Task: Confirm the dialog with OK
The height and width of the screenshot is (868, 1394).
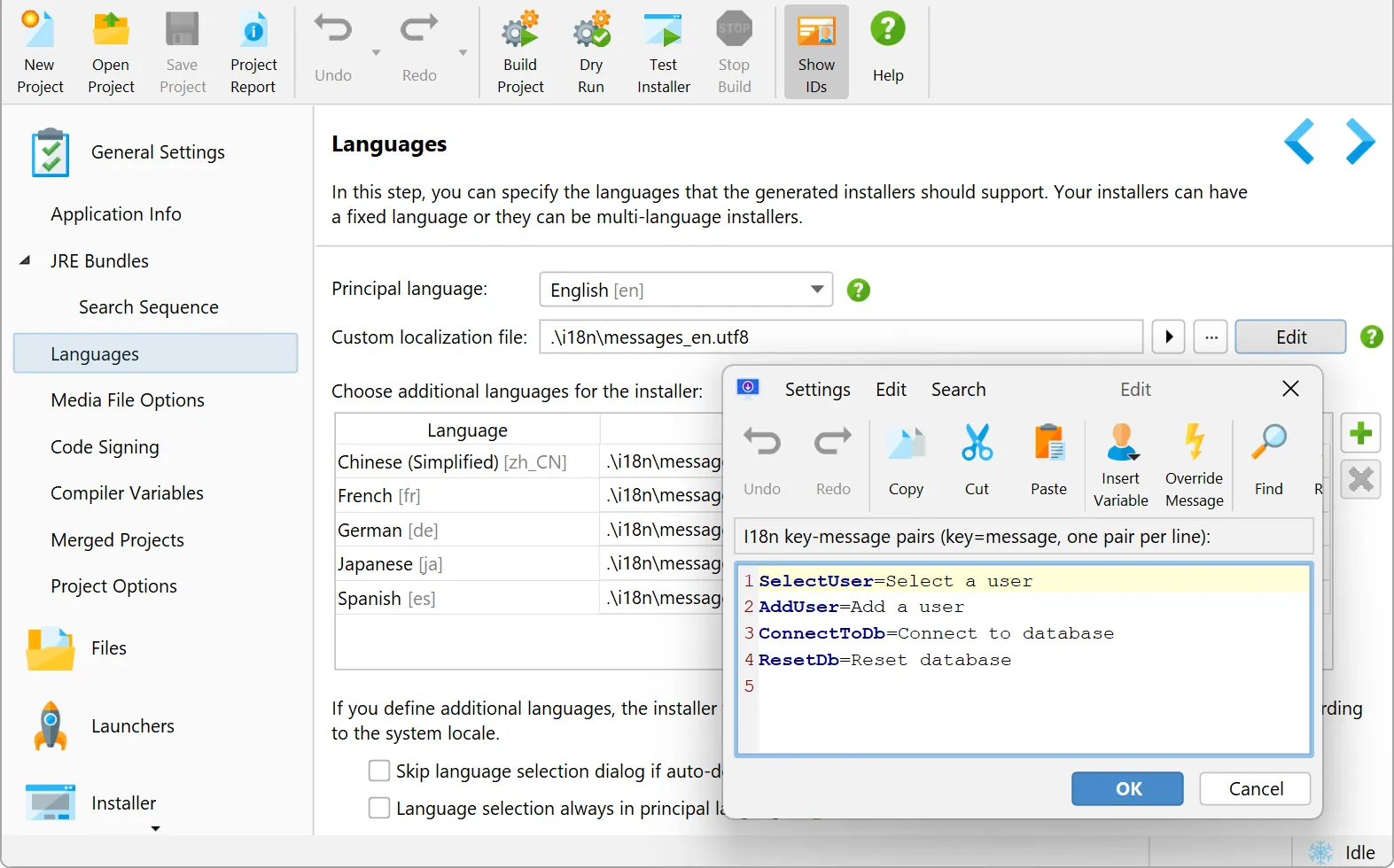Action: coord(1127,788)
